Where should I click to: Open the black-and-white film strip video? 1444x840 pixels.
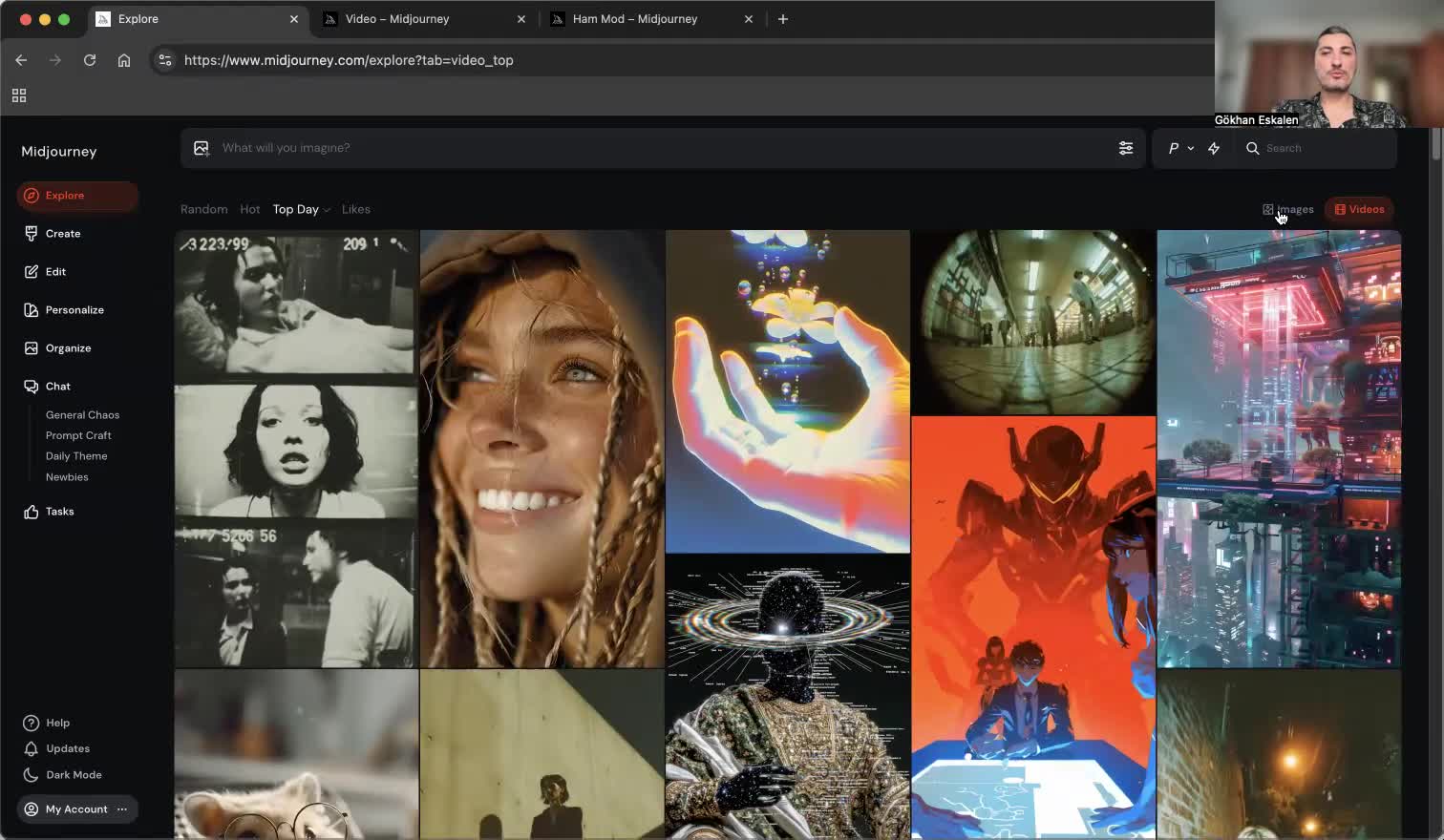[296, 449]
